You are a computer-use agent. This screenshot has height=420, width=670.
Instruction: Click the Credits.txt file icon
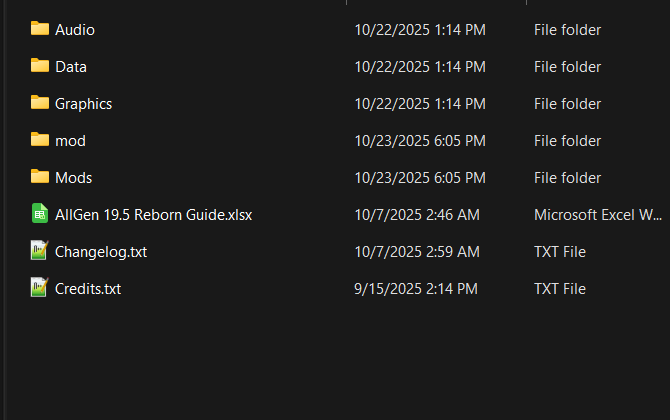click(40, 288)
